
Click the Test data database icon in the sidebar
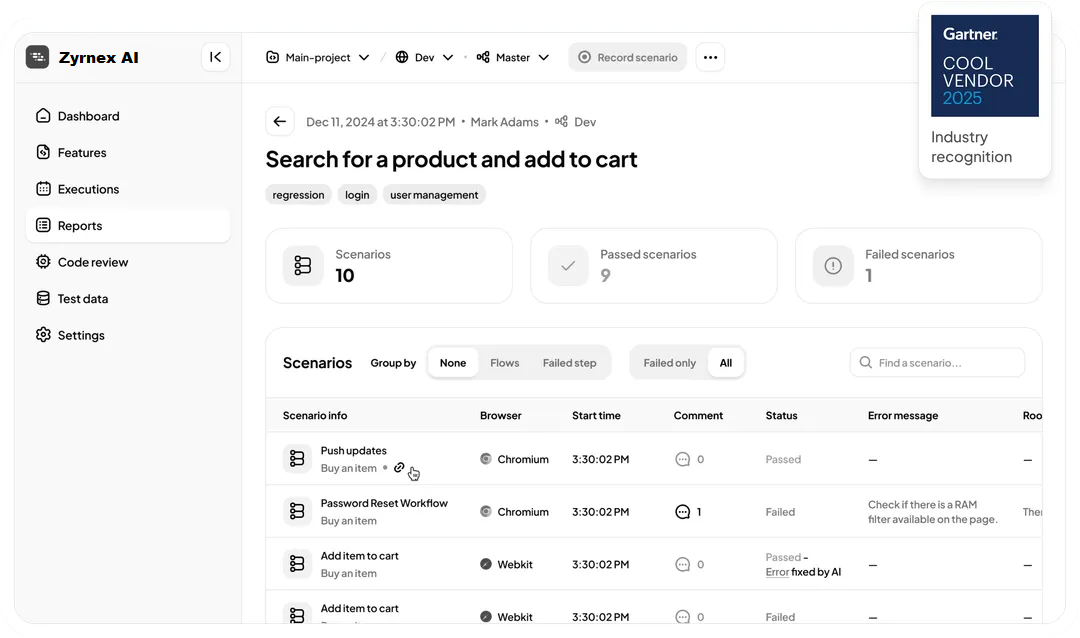point(43,298)
